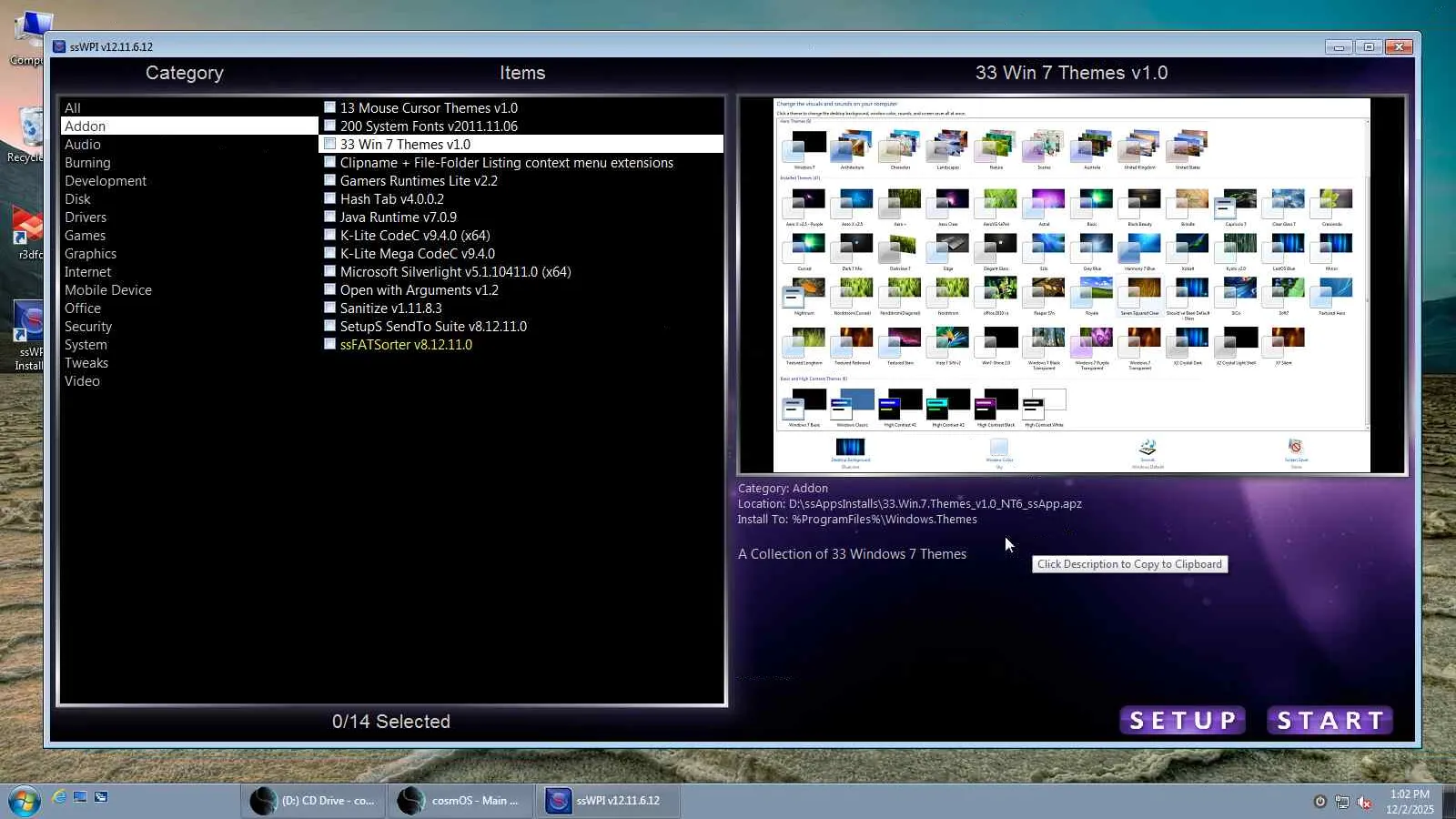
Task: Click the power icon in the system tray
Action: click(x=1319, y=802)
